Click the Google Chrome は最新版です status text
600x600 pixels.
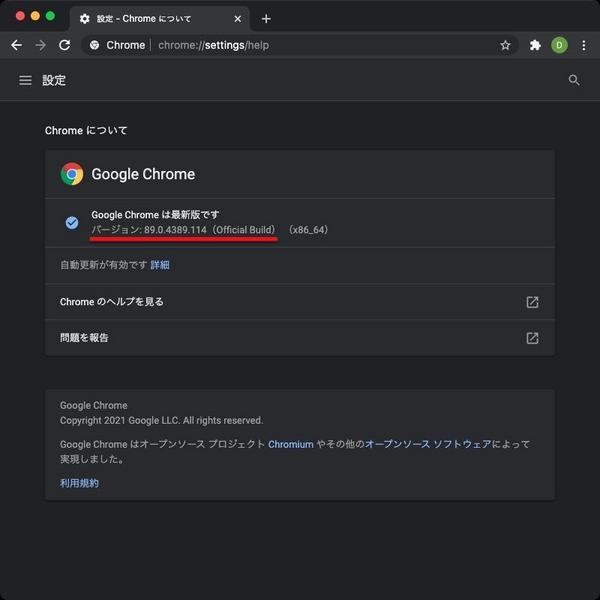pyautogui.click(x=155, y=215)
